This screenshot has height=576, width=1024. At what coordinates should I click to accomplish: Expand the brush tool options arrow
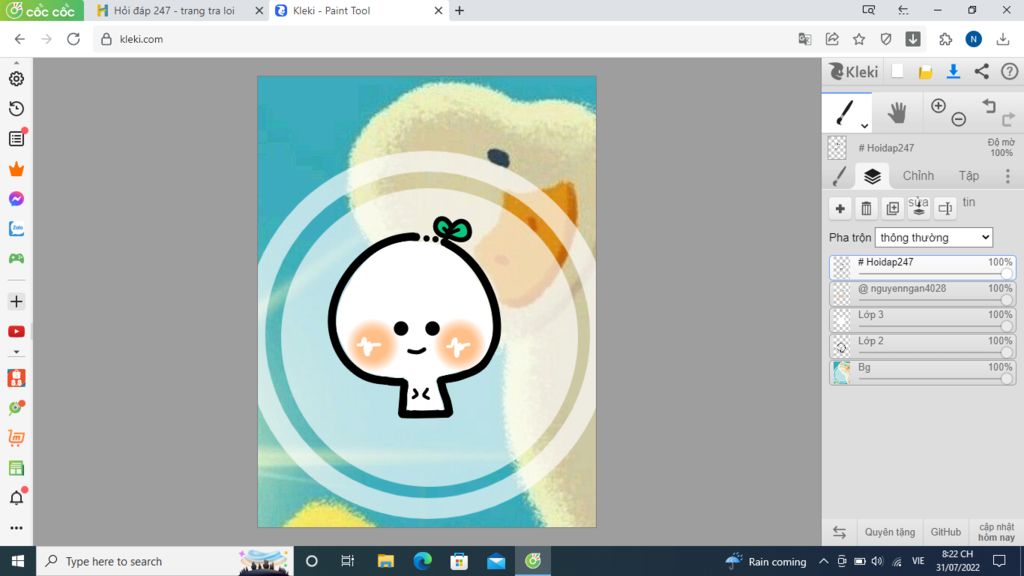point(864,125)
